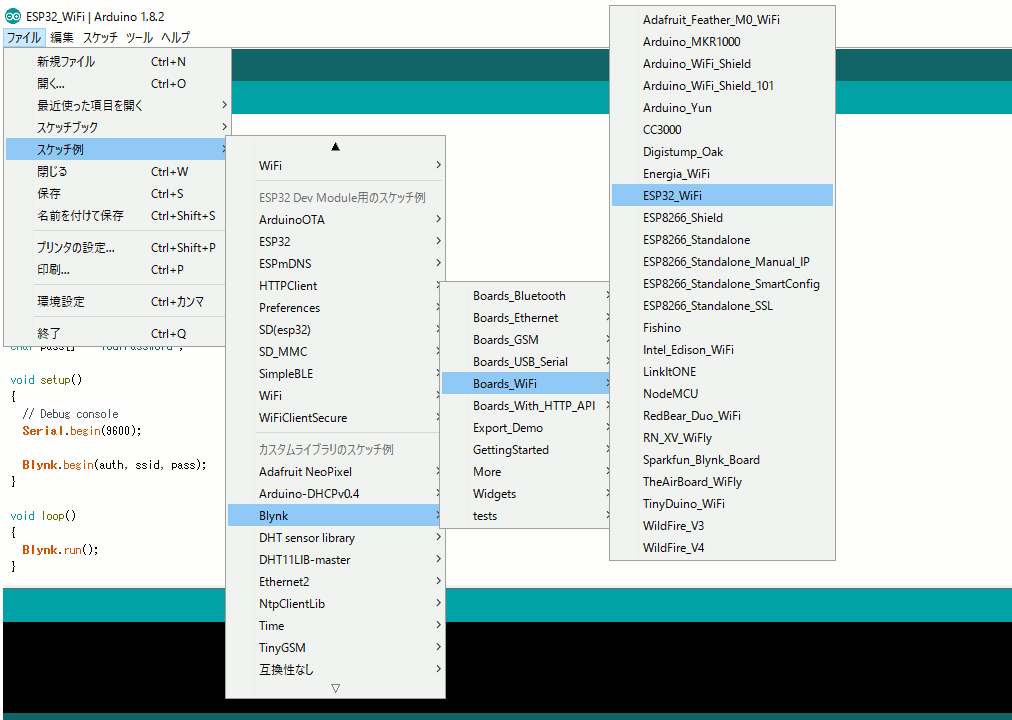1012x720 pixels.
Task: Open the Adafruit_Feather_M0_WiFi example
Action: (x=722, y=19)
